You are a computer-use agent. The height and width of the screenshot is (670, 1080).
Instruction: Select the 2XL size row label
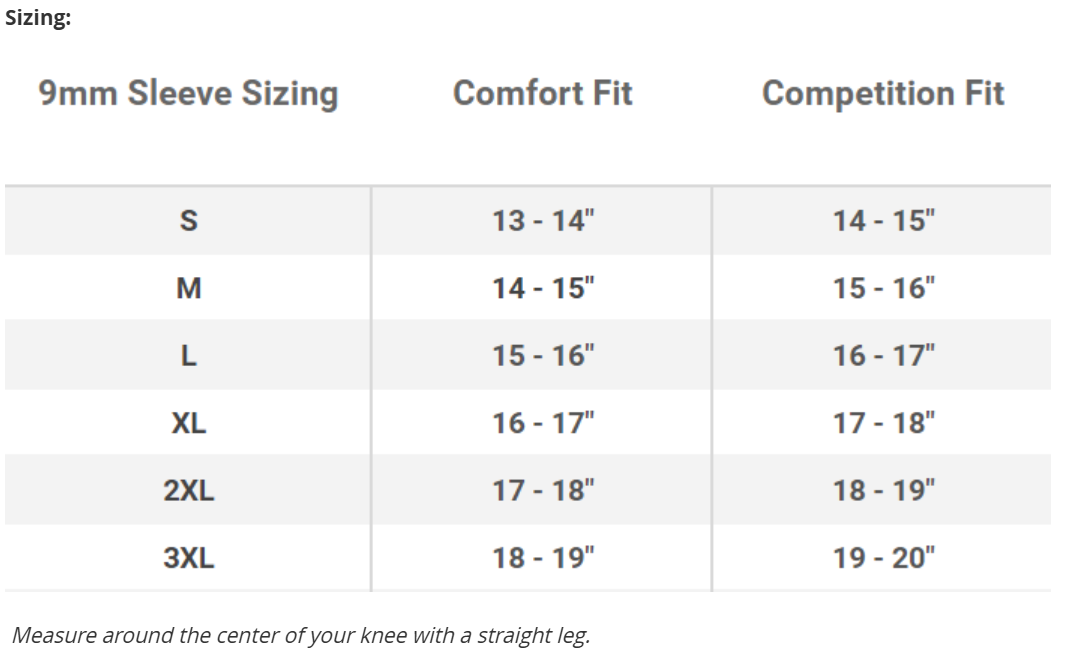pos(188,491)
